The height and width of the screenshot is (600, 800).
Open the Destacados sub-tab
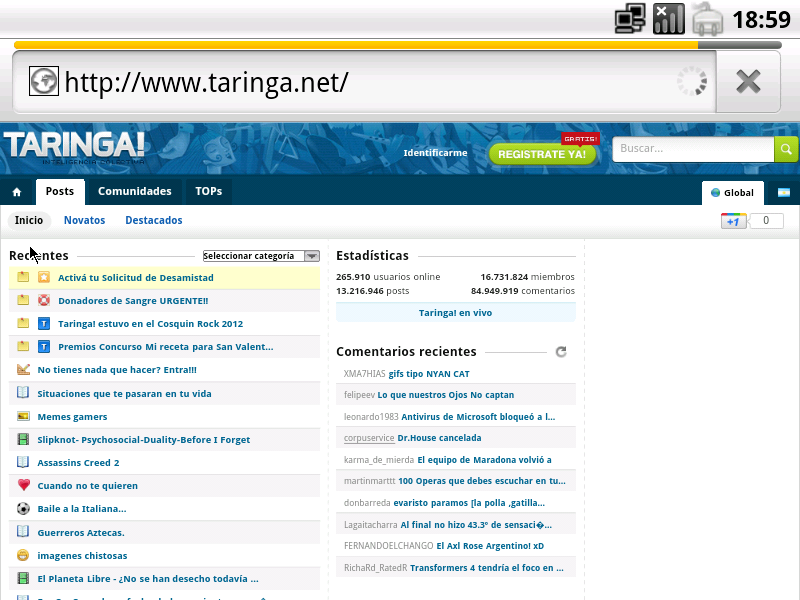point(154,220)
